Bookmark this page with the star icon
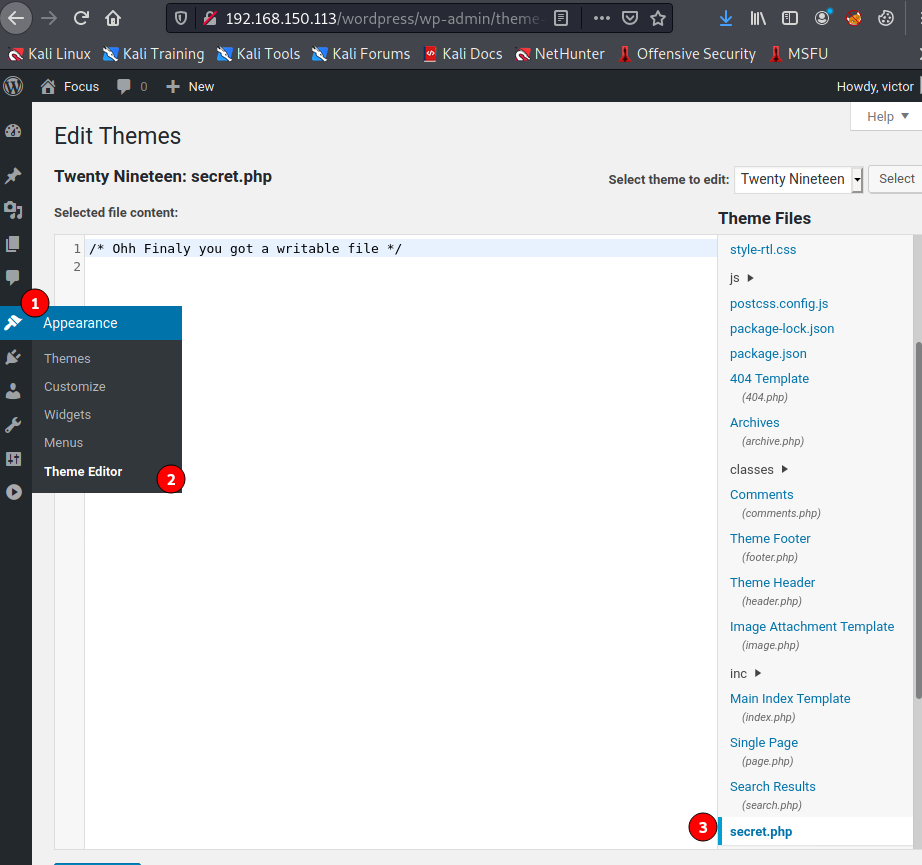922x865 pixels. click(x=657, y=18)
